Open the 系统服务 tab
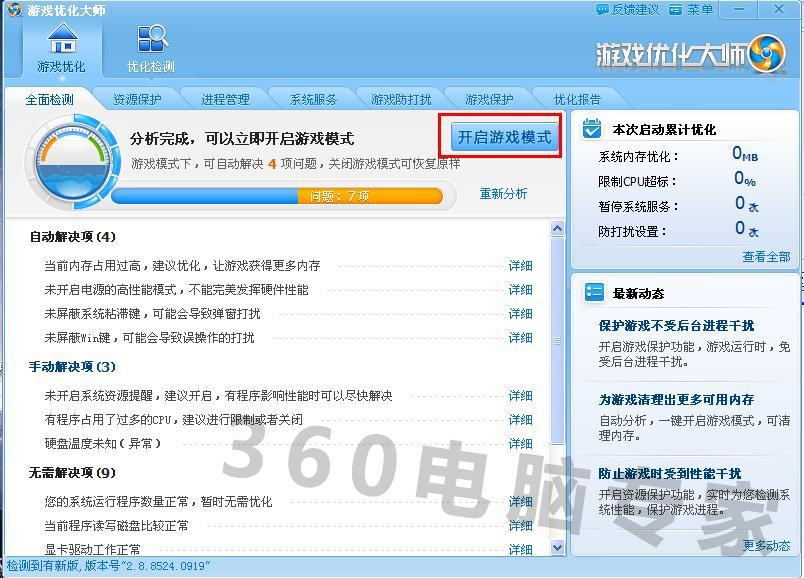Viewport: 804px width, 578px height. [313, 99]
